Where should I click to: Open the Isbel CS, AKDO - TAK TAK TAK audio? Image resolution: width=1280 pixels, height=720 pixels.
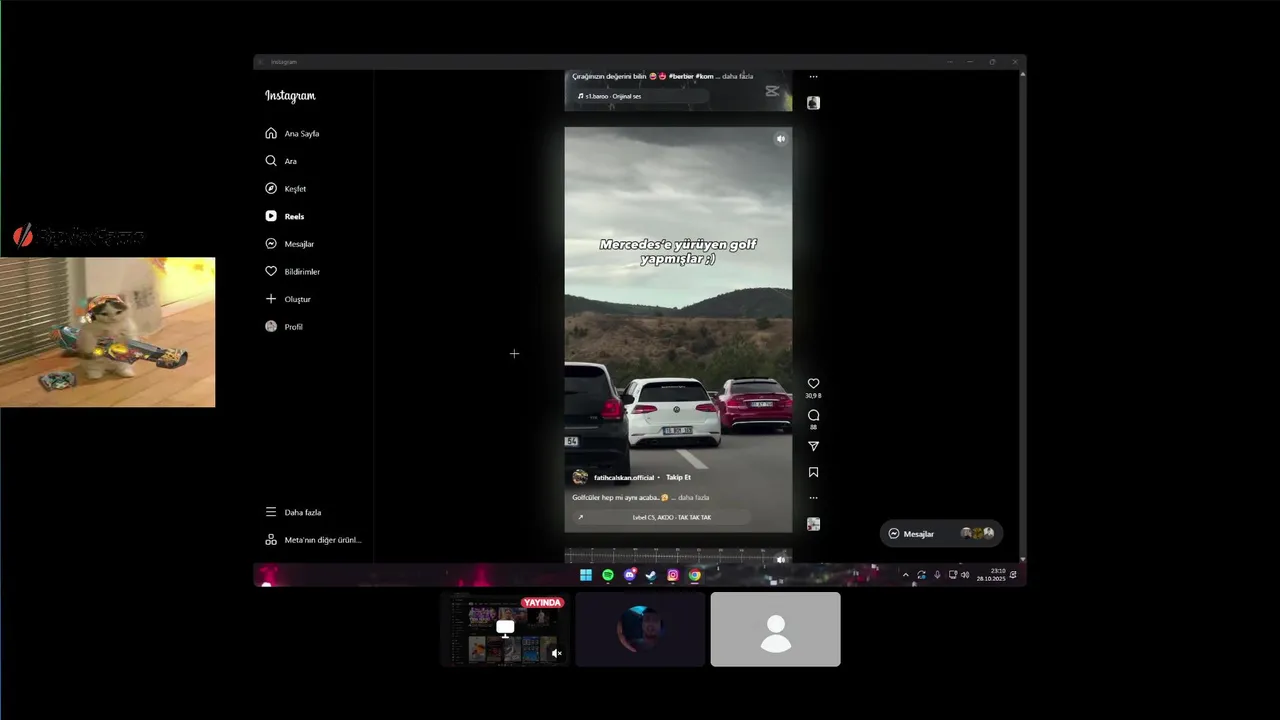pos(660,517)
